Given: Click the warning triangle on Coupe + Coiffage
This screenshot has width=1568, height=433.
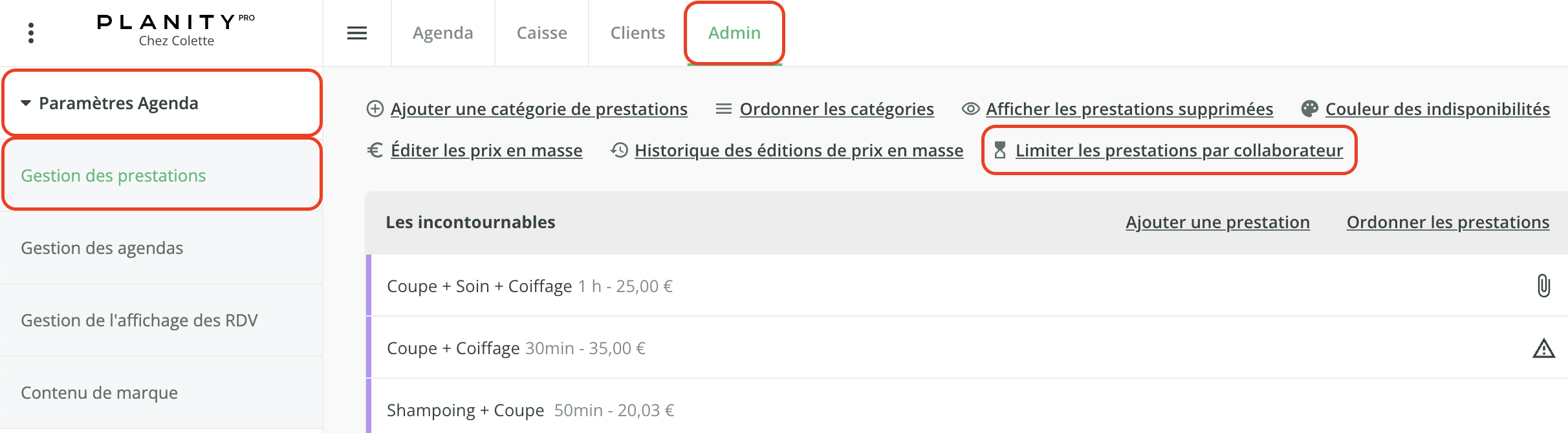Looking at the screenshot, I should [1543, 348].
